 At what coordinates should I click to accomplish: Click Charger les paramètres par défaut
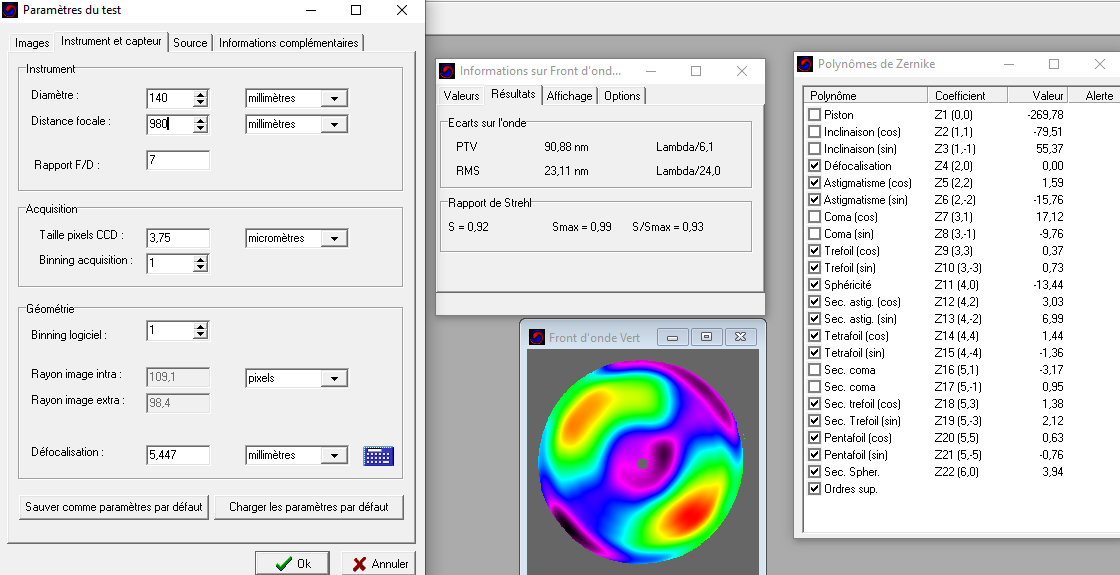coord(309,507)
